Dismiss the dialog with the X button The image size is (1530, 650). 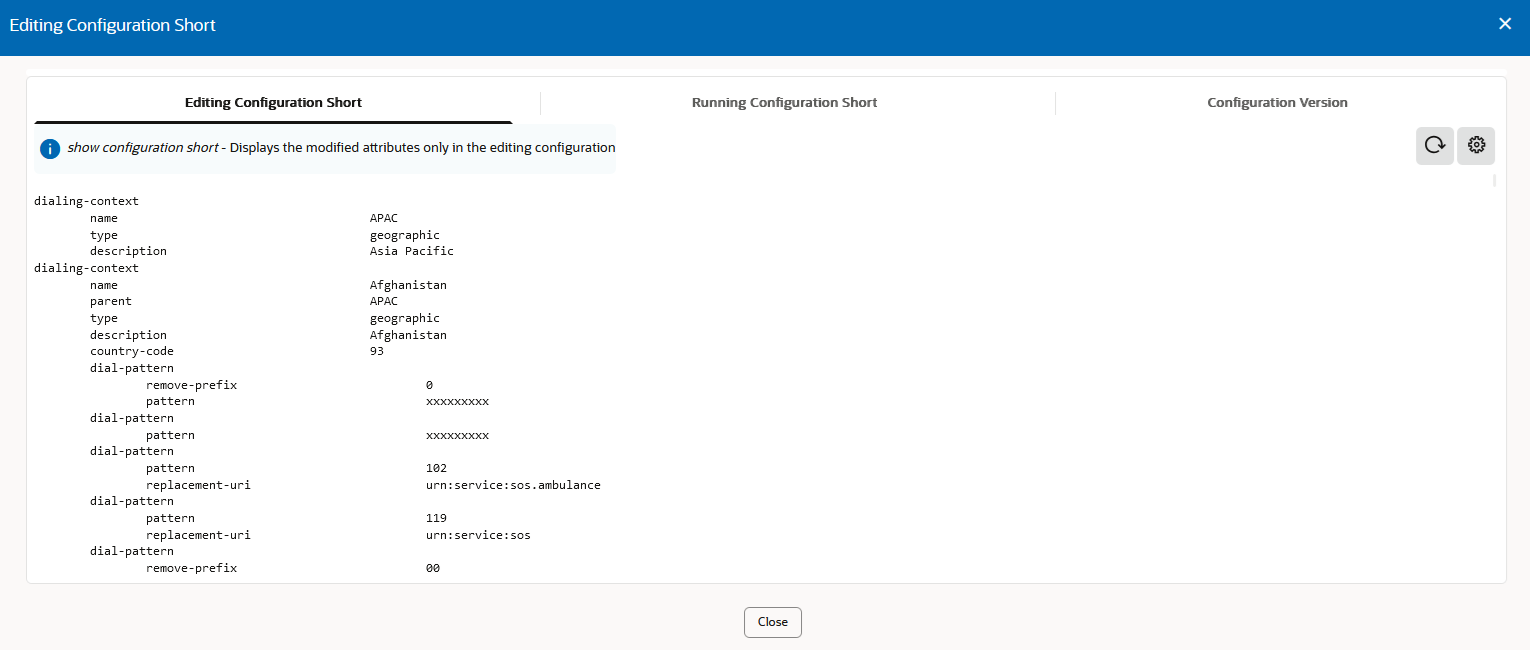pos(1505,23)
